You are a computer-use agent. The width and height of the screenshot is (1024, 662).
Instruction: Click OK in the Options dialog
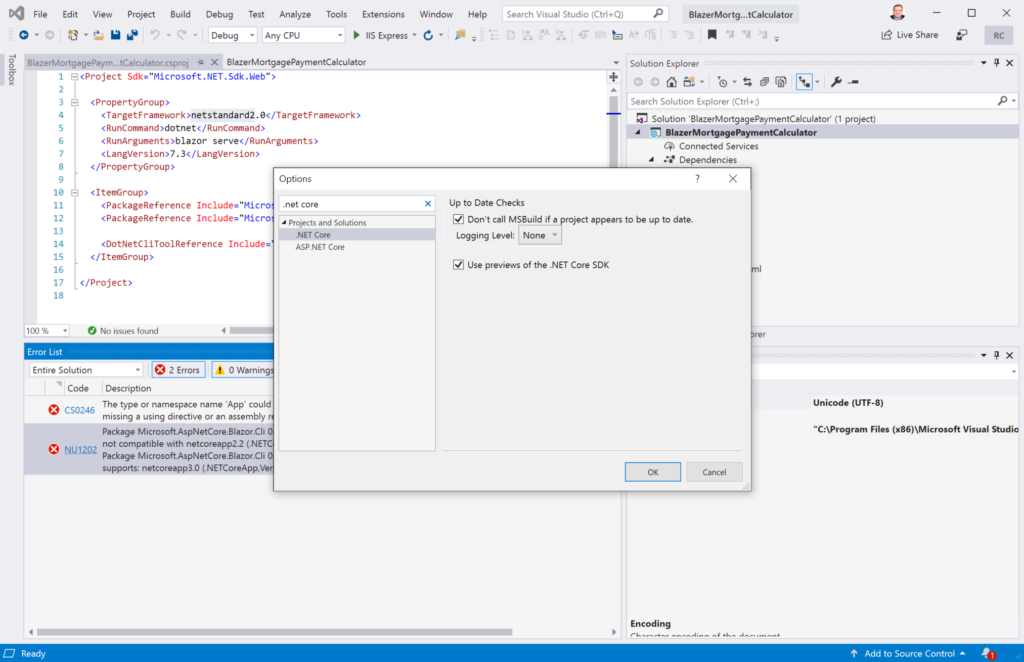[x=652, y=472]
